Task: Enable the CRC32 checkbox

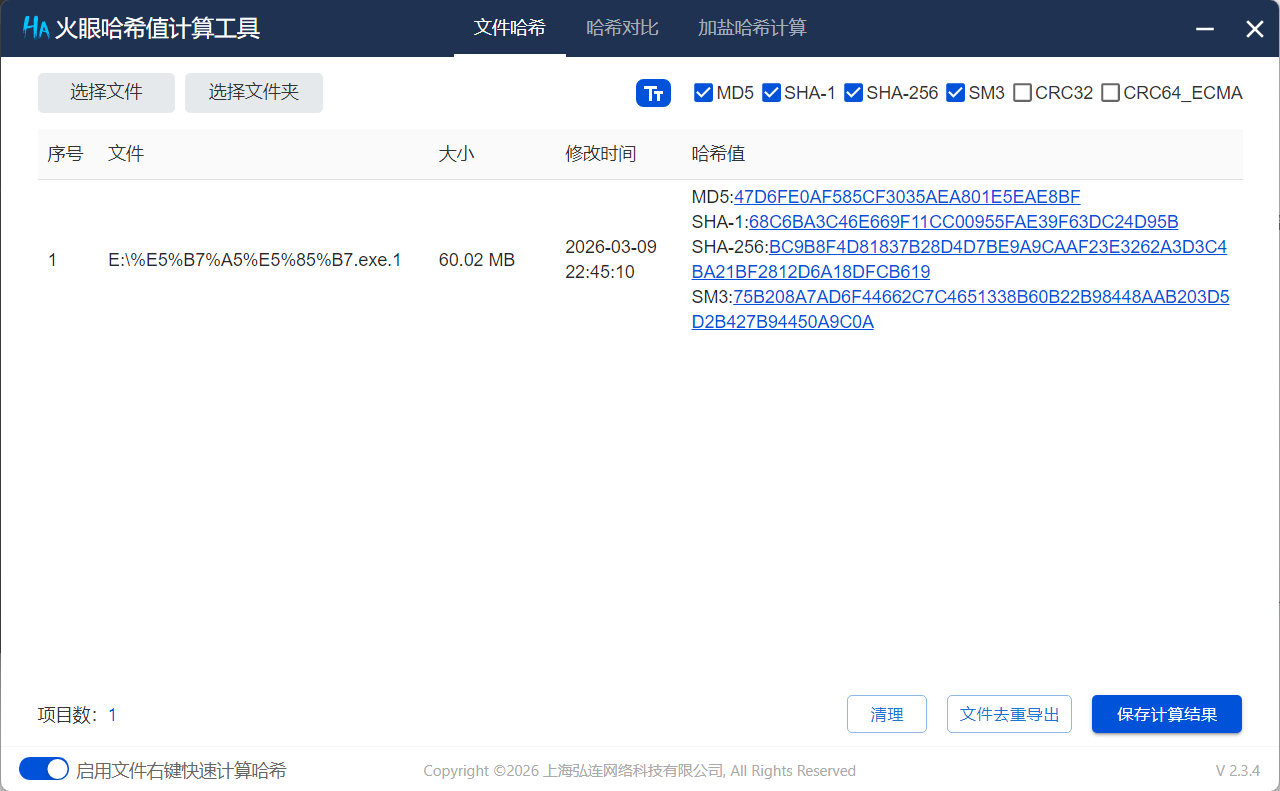Action: pyautogui.click(x=1022, y=93)
